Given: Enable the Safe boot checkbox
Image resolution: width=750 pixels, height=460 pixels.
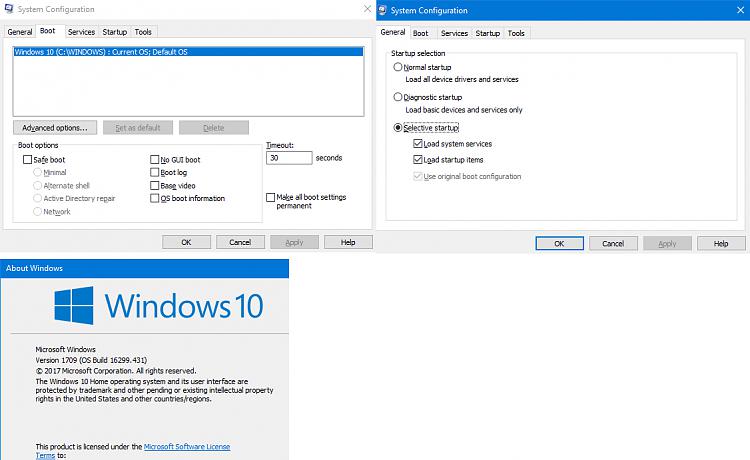Looking at the screenshot, I should (x=28, y=160).
